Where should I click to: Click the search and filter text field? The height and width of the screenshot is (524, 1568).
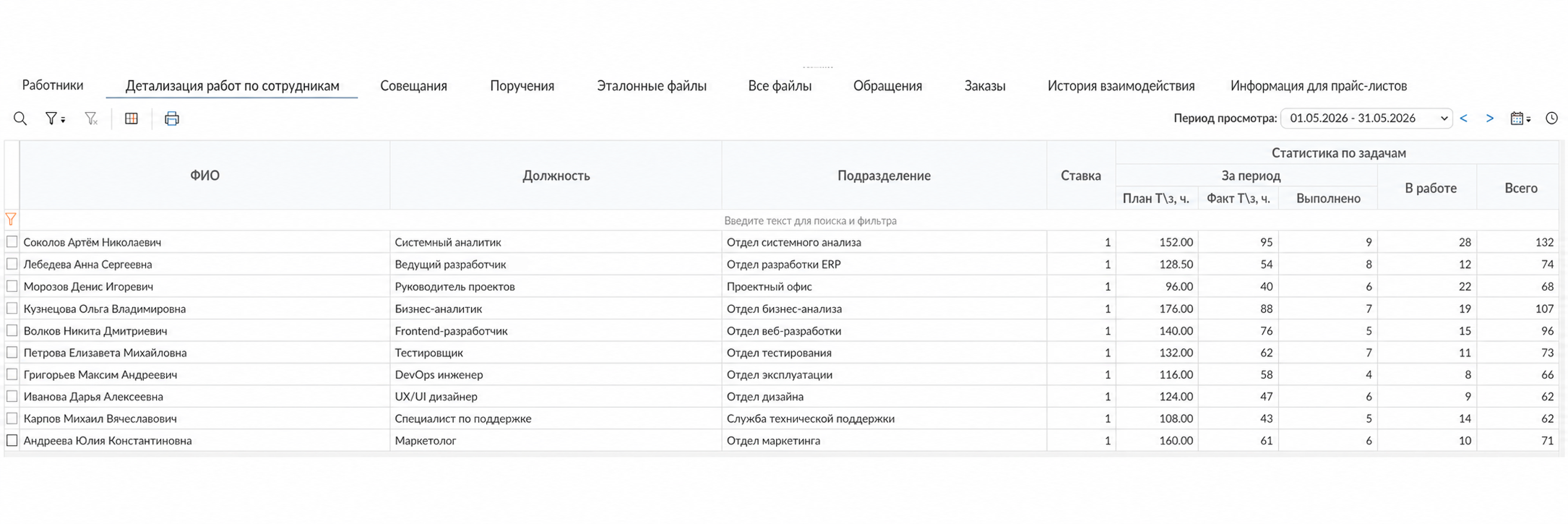tap(788, 220)
